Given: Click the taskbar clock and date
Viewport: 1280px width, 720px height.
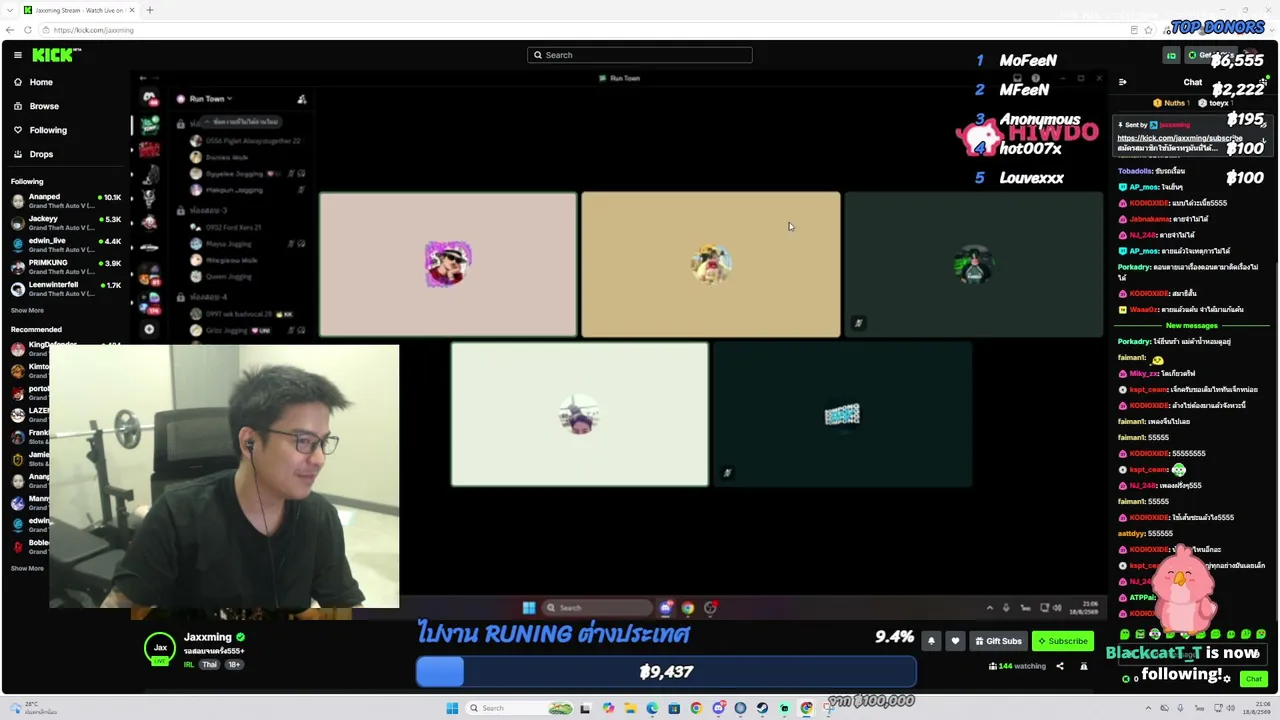Looking at the screenshot, I should click(1255, 708).
